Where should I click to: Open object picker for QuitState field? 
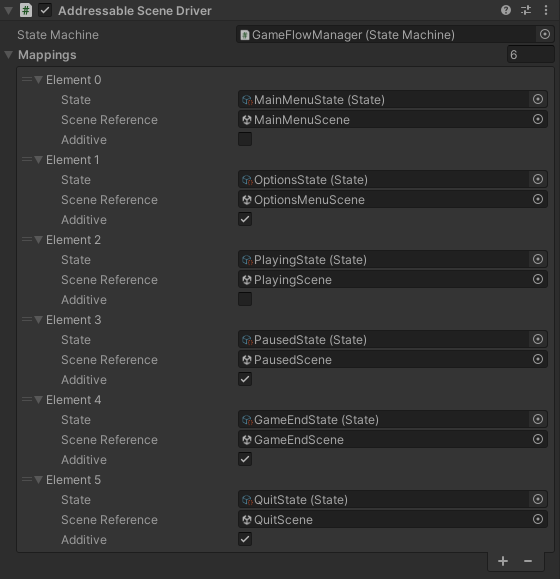pyautogui.click(x=538, y=499)
